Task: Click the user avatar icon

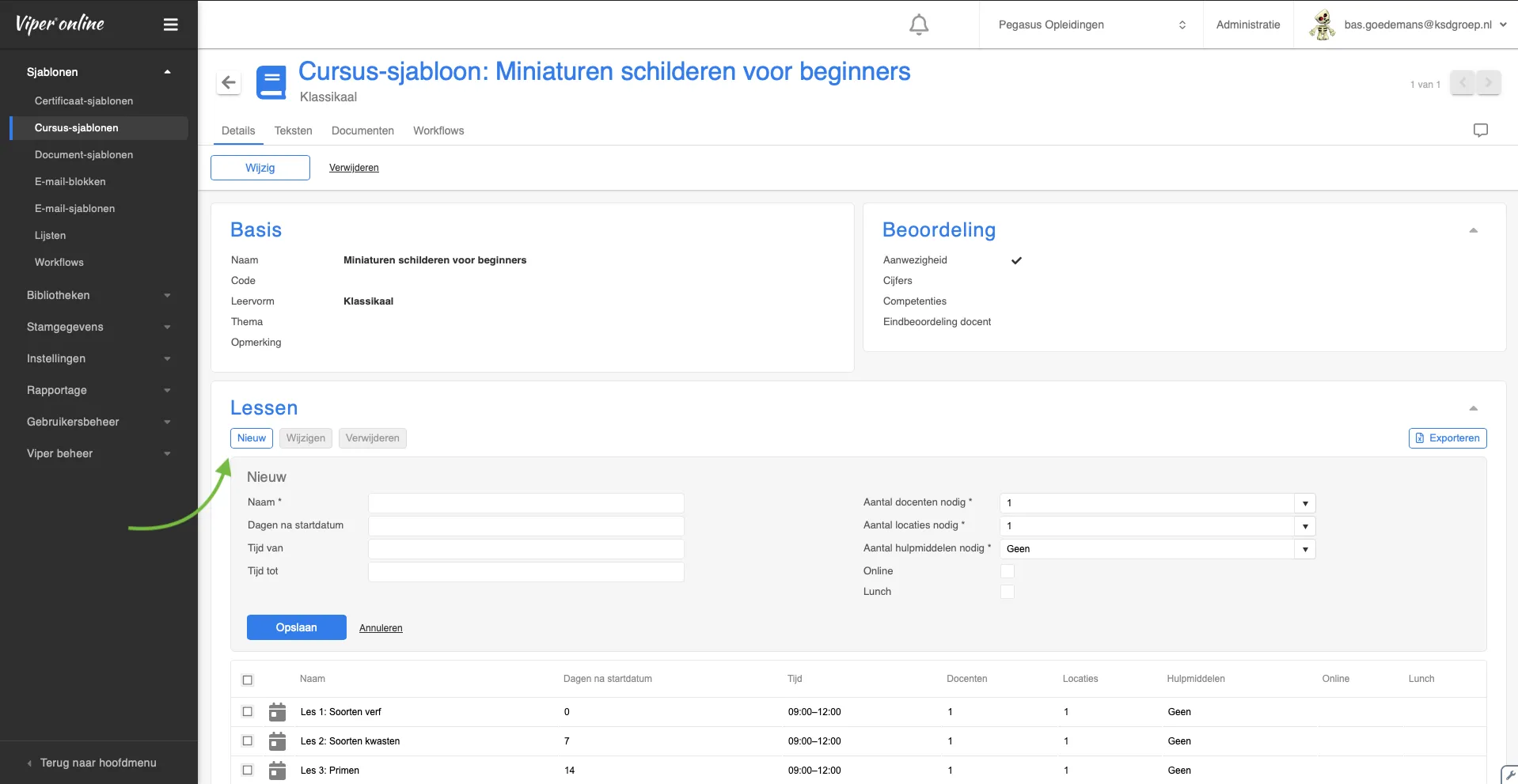Action: (1322, 25)
